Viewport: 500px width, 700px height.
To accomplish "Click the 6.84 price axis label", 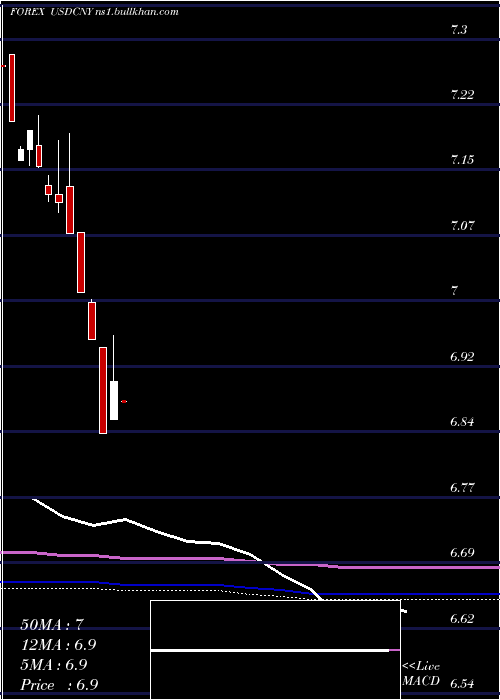I will tap(463, 422).
